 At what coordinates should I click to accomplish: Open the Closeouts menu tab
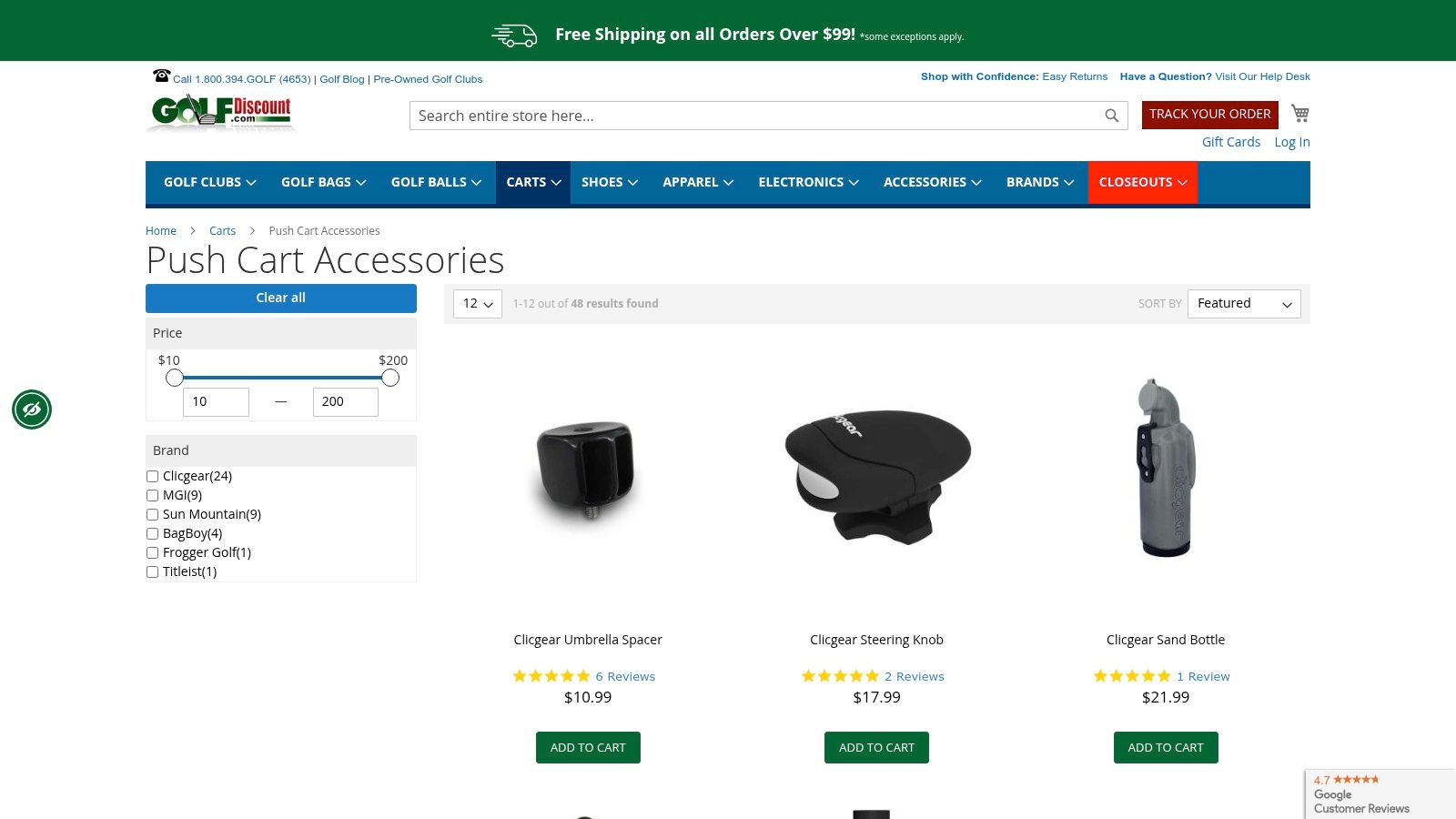tap(1142, 182)
